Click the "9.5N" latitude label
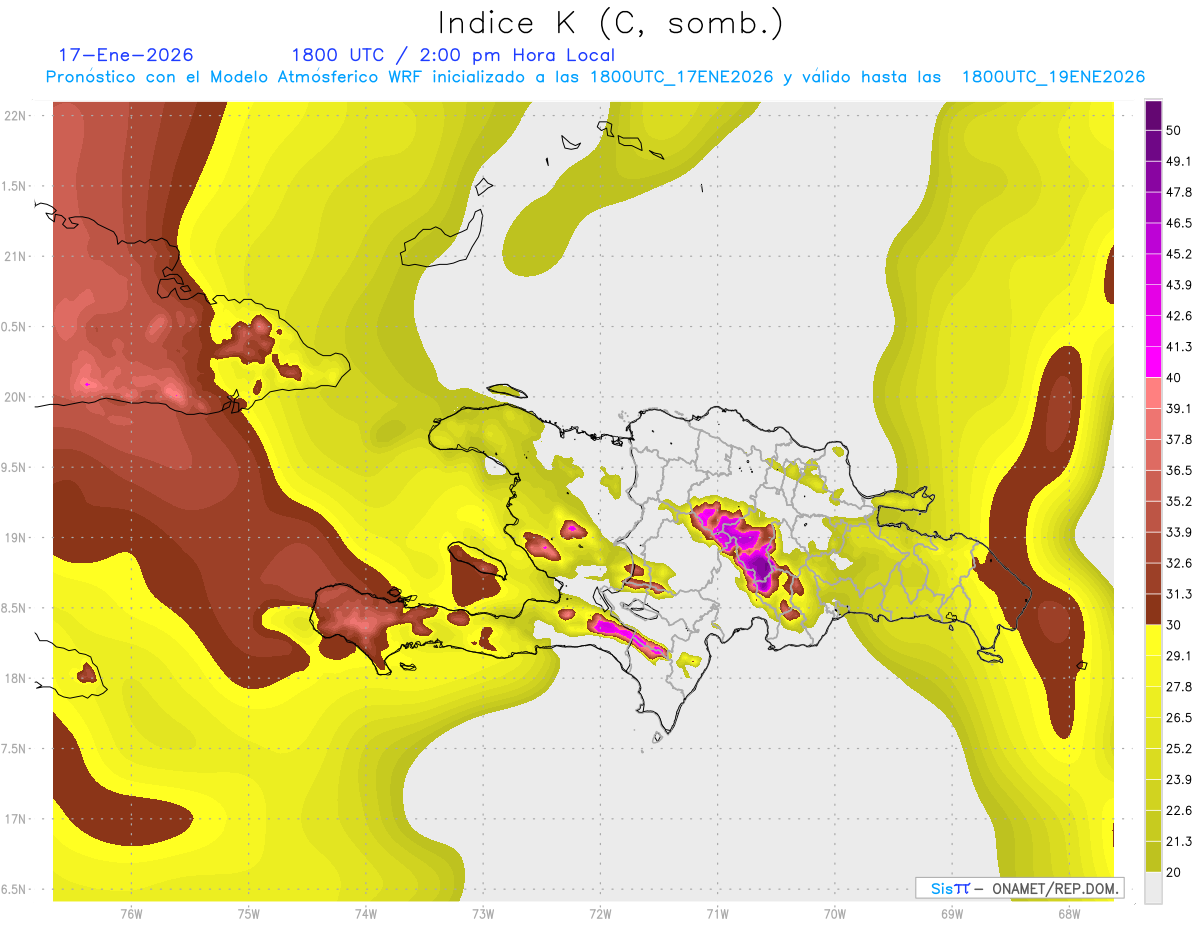 [x=15, y=467]
